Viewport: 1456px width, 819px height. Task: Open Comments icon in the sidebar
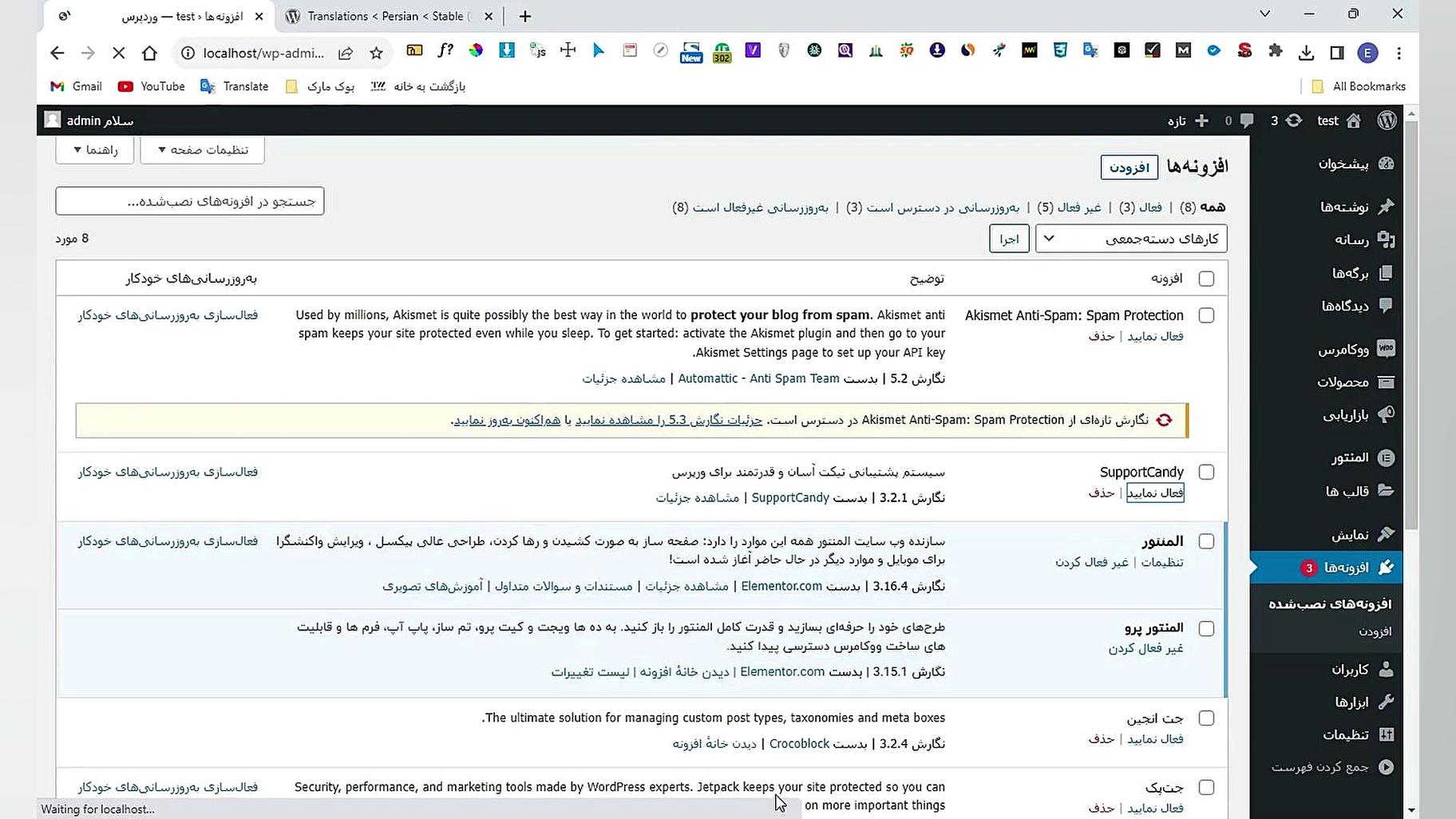tap(1387, 306)
